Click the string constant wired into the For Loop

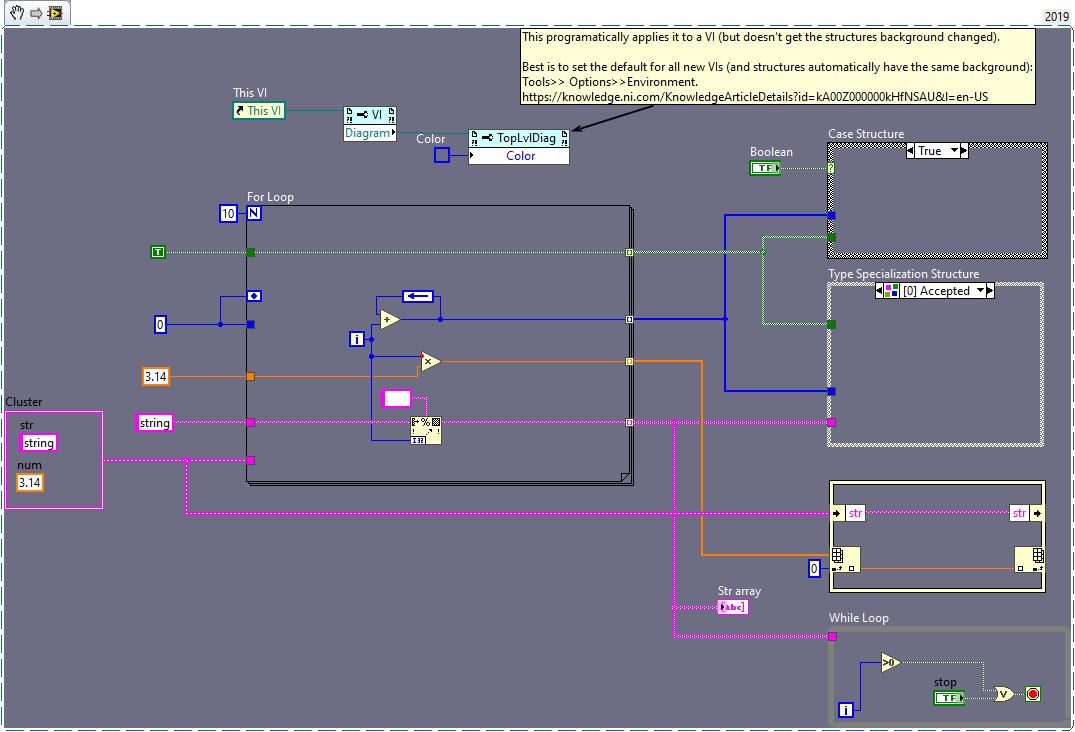[154, 422]
